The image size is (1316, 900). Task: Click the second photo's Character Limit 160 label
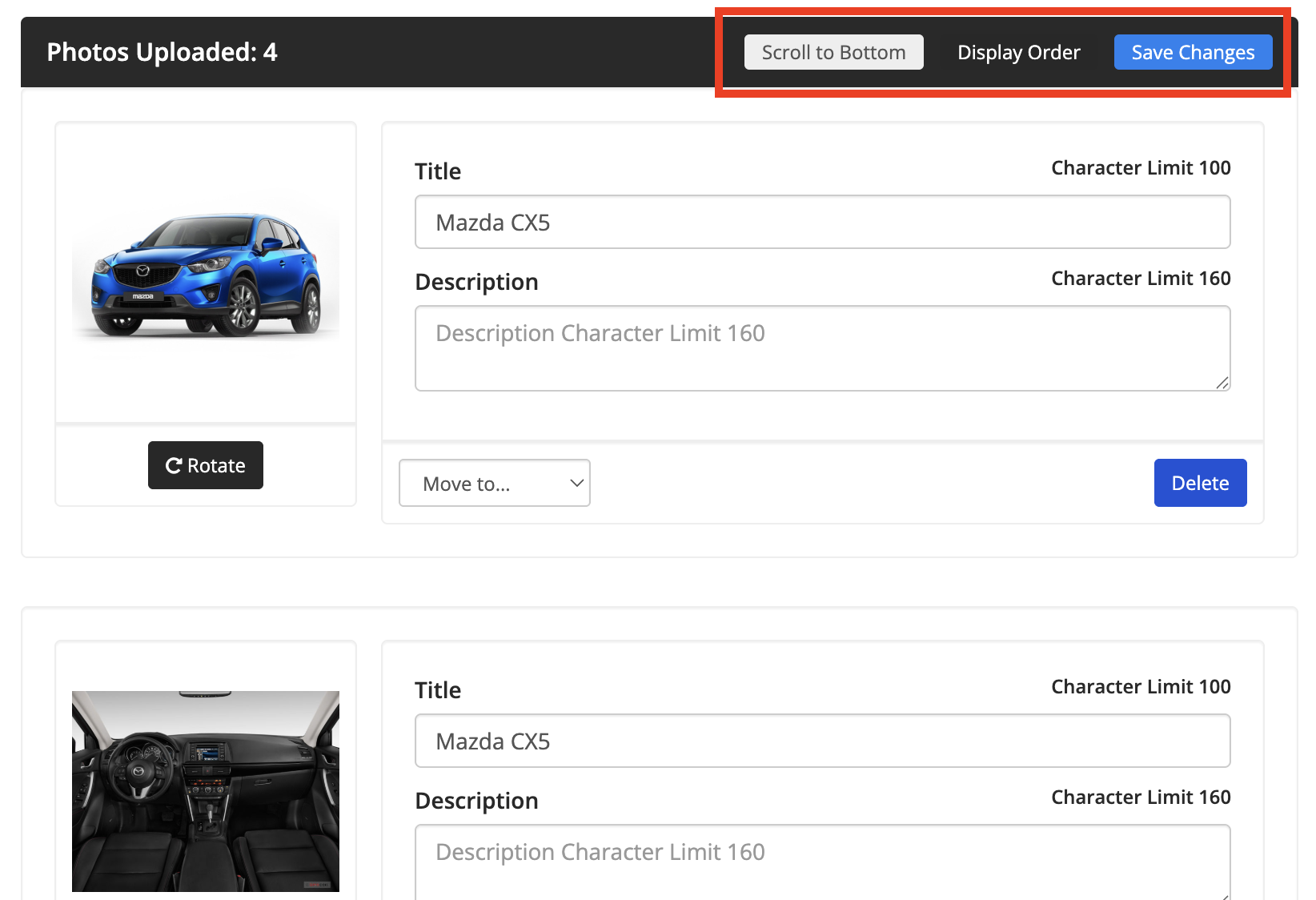click(1141, 797)
